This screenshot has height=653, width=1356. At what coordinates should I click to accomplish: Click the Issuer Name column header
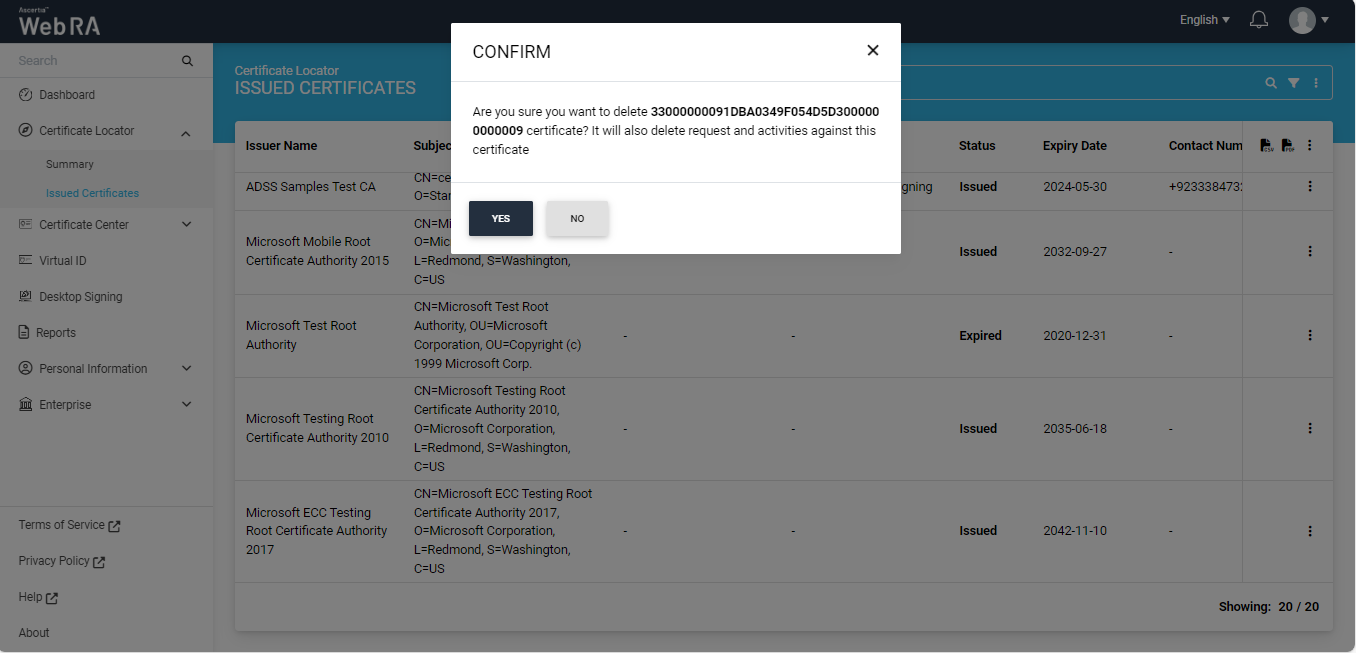pos(281,146)
